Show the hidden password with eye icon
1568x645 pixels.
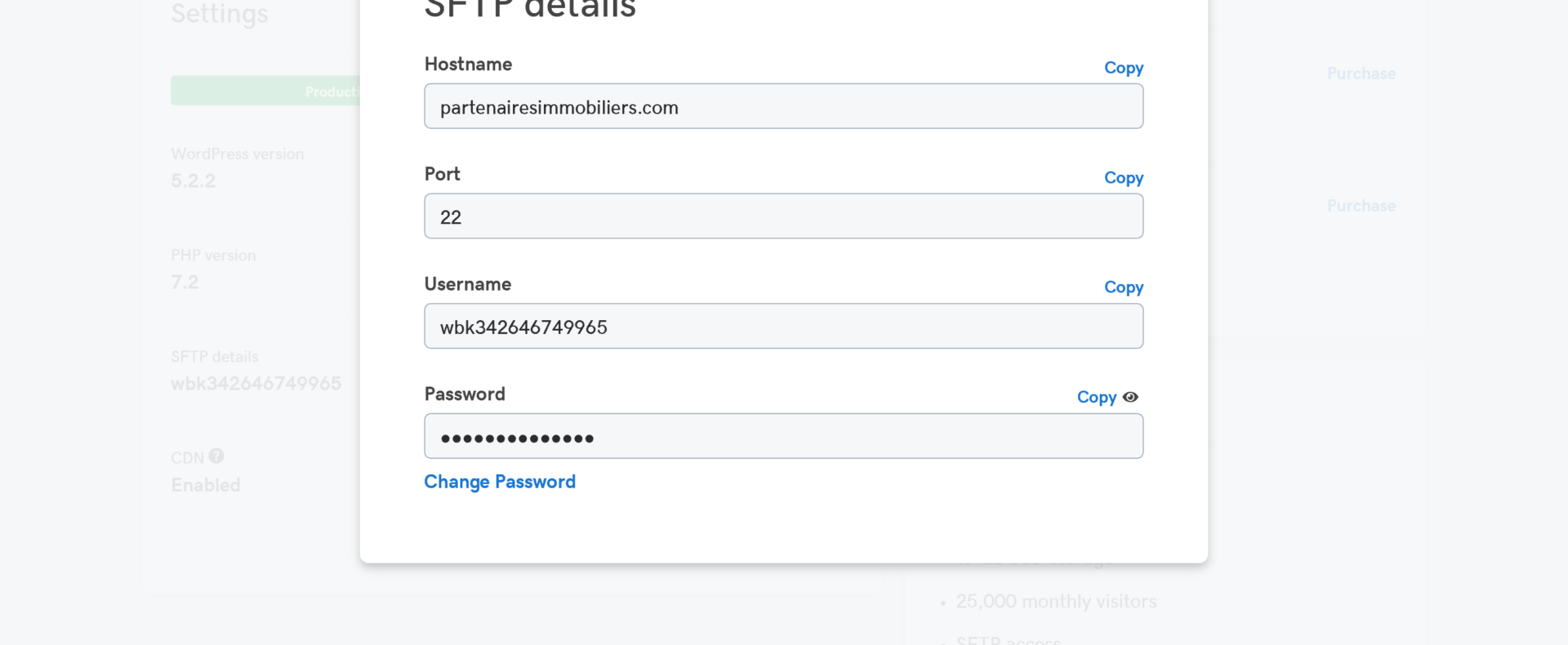(1130, 397)
